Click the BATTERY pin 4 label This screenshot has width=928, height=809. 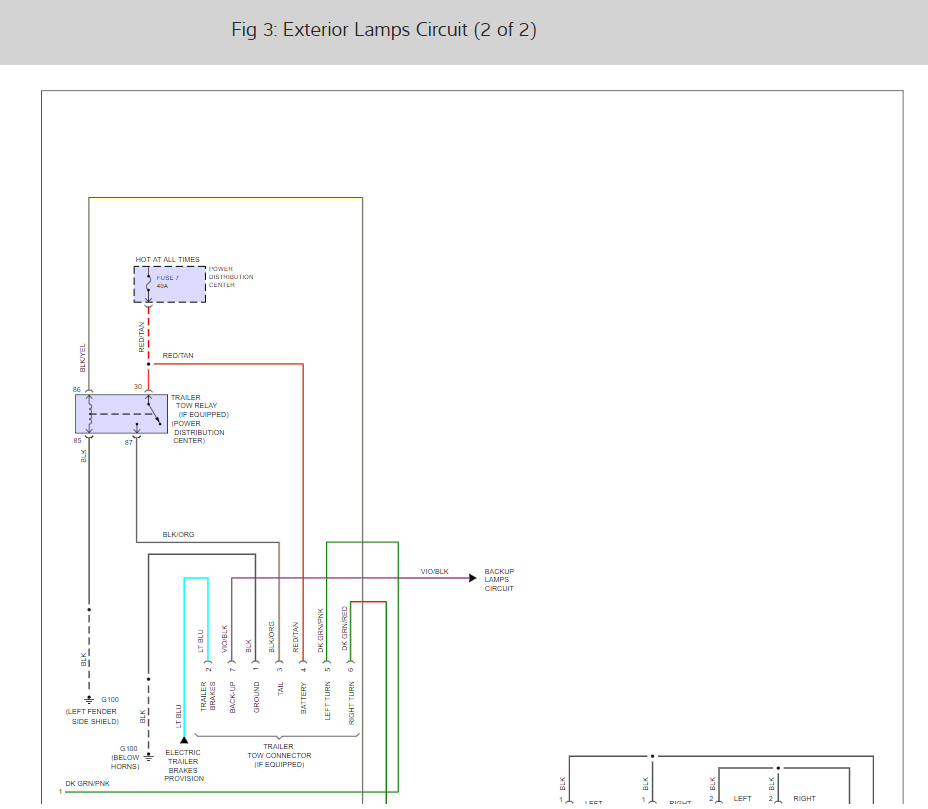(304, 698)
